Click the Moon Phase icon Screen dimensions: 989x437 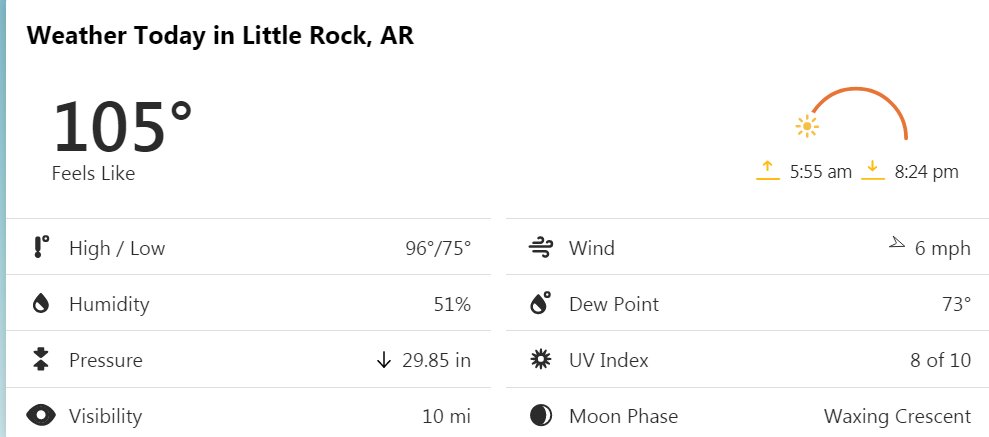tap(541, 416)
